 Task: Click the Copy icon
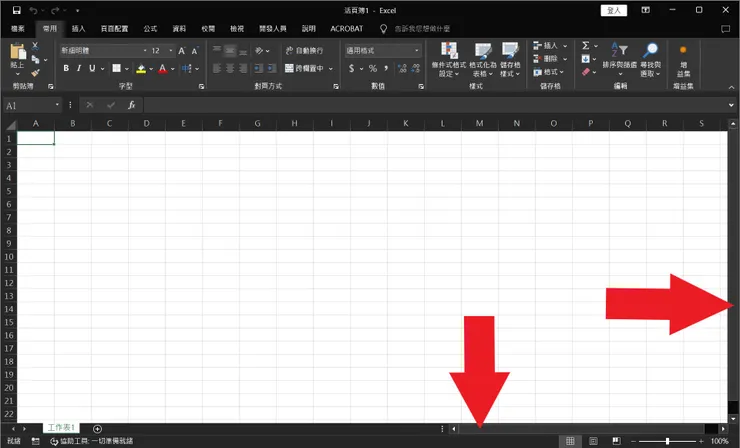click(x=35, y=59)
